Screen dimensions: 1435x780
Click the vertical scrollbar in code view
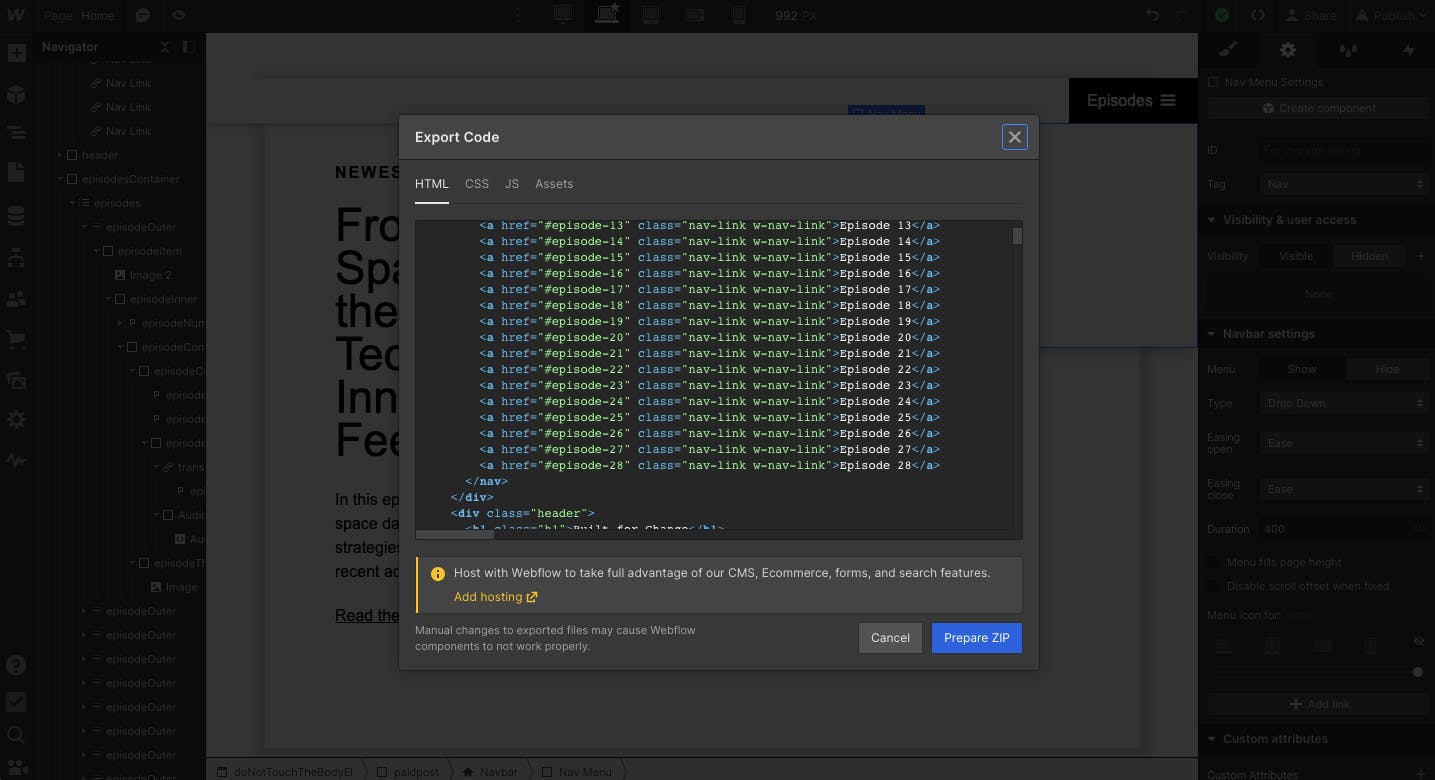(x=1017, y=236)
